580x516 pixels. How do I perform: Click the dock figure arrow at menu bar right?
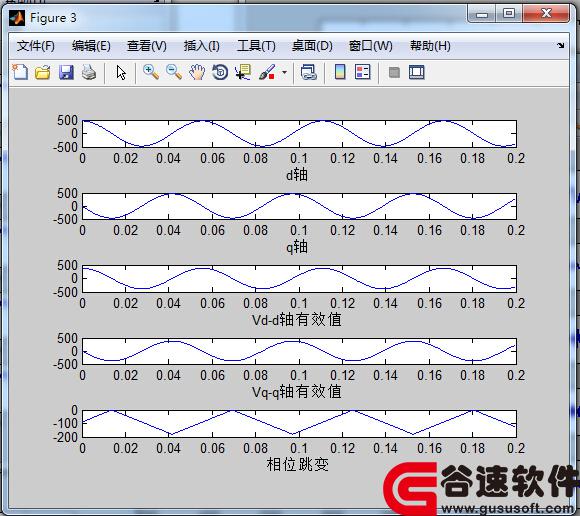[x=561, y=45]
